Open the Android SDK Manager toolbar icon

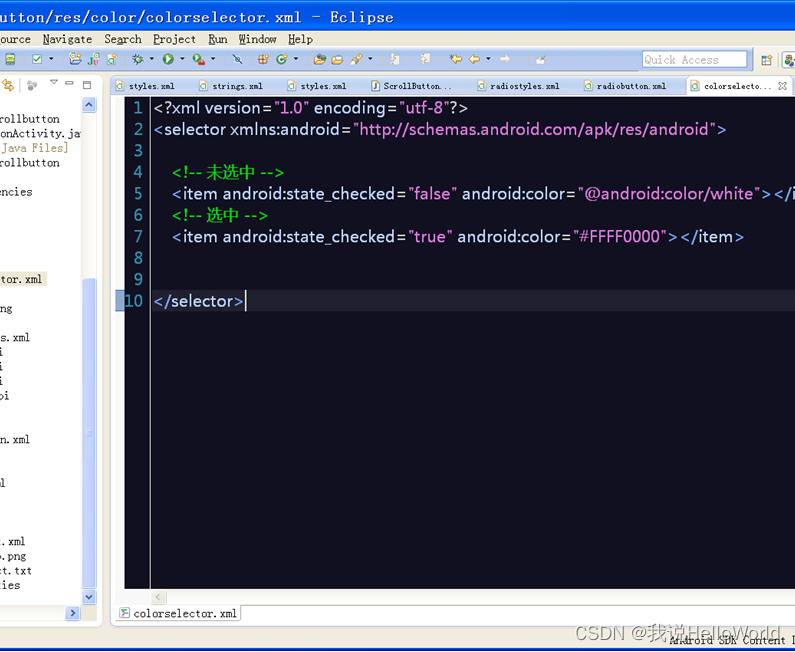10,59
